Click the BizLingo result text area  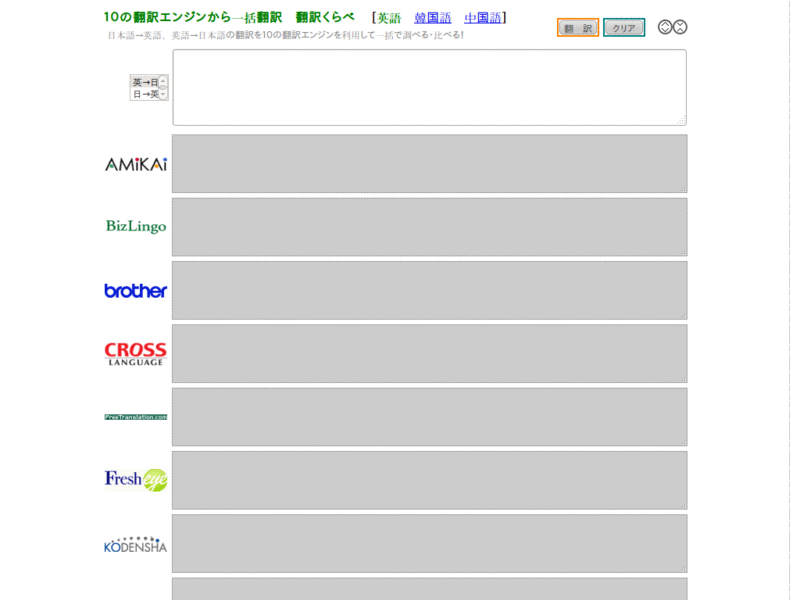click(430, 227)
